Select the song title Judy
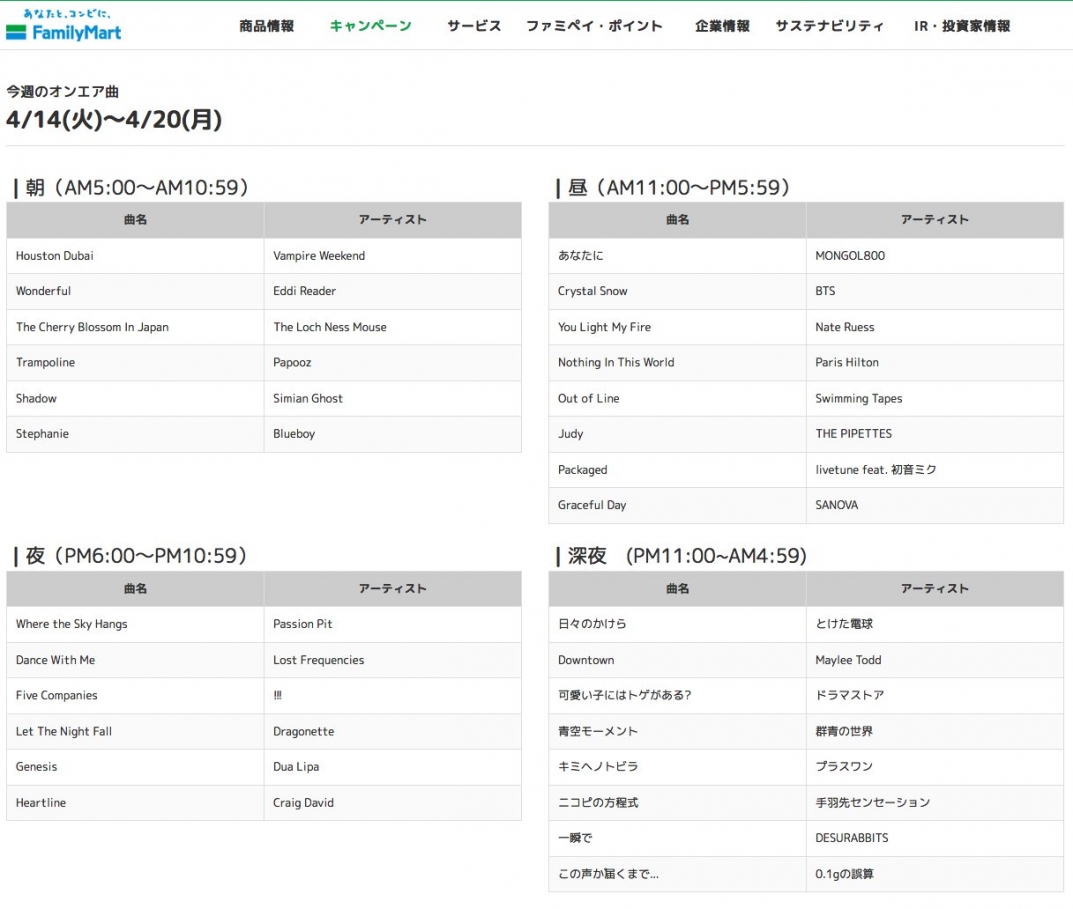This screenshot has width=1073, height=909. (x=571, y=434)
